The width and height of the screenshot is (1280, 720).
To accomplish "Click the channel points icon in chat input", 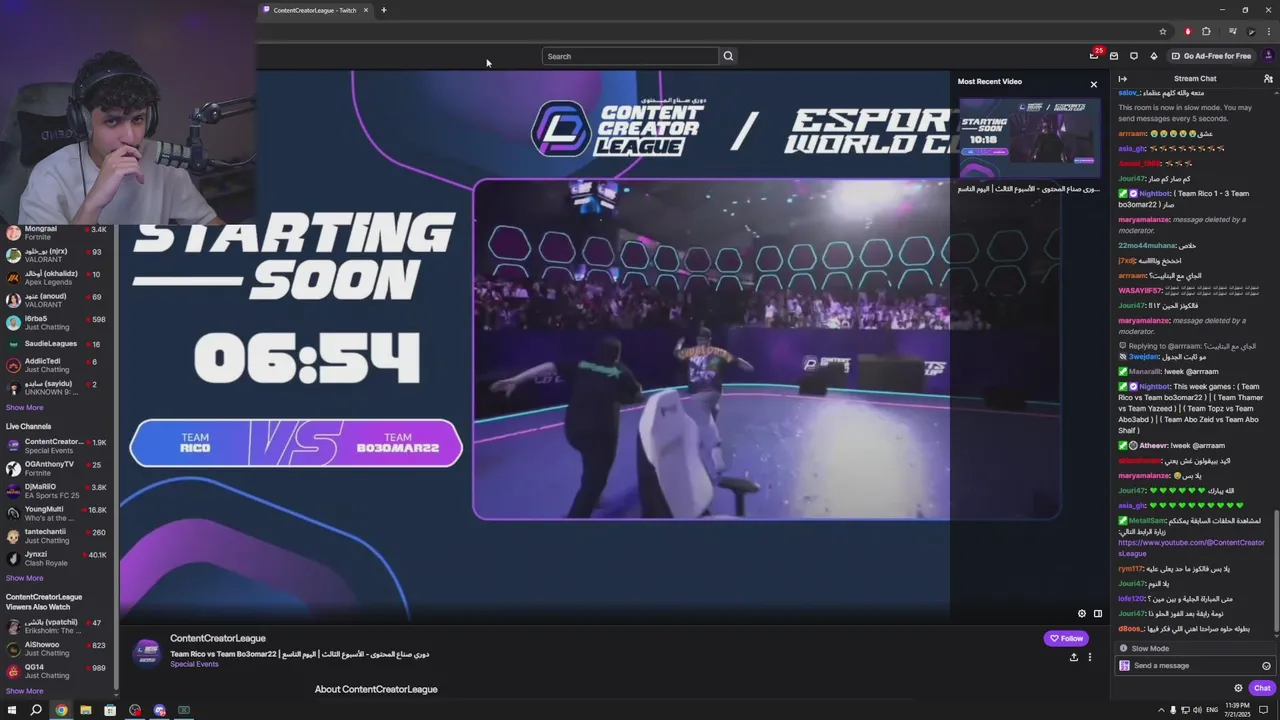I will pos(1124,666).
